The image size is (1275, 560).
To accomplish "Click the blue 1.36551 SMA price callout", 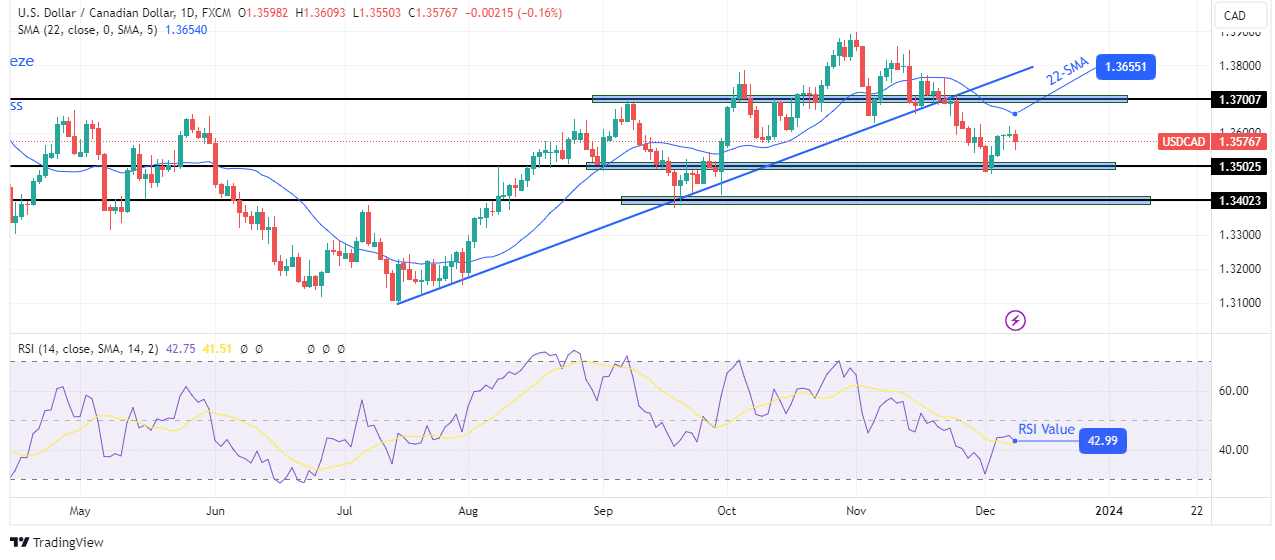I will click(x=1126, y=68).
